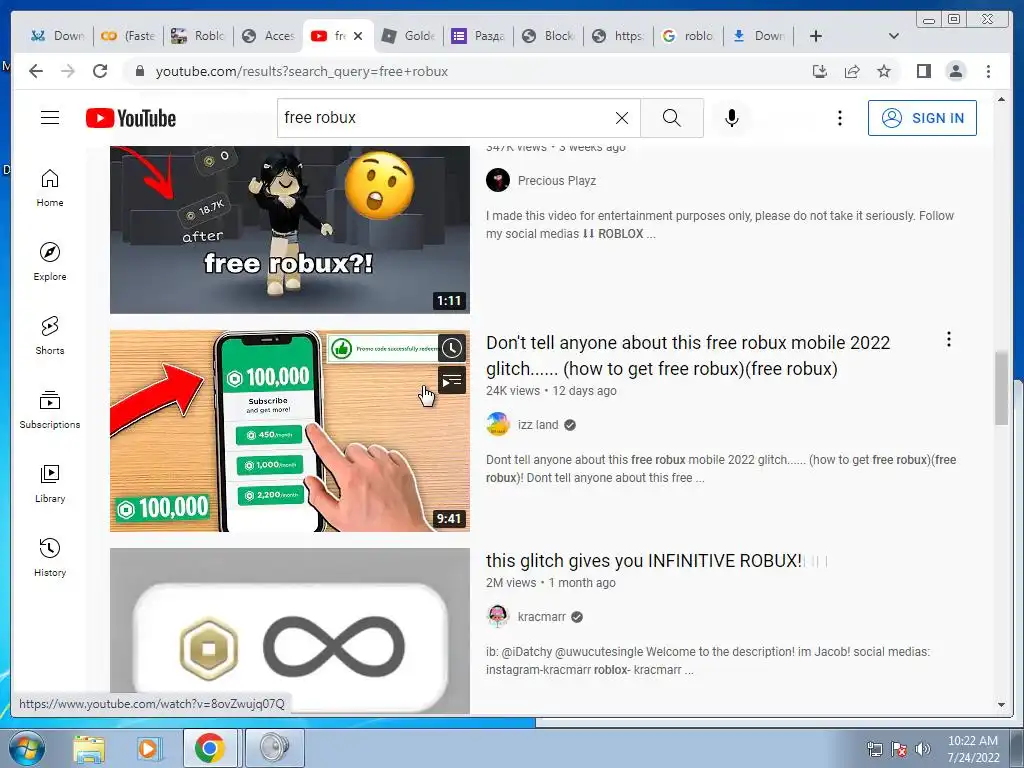Play the 100,000 robux phone thumbnail

click(x=290, y=431)
